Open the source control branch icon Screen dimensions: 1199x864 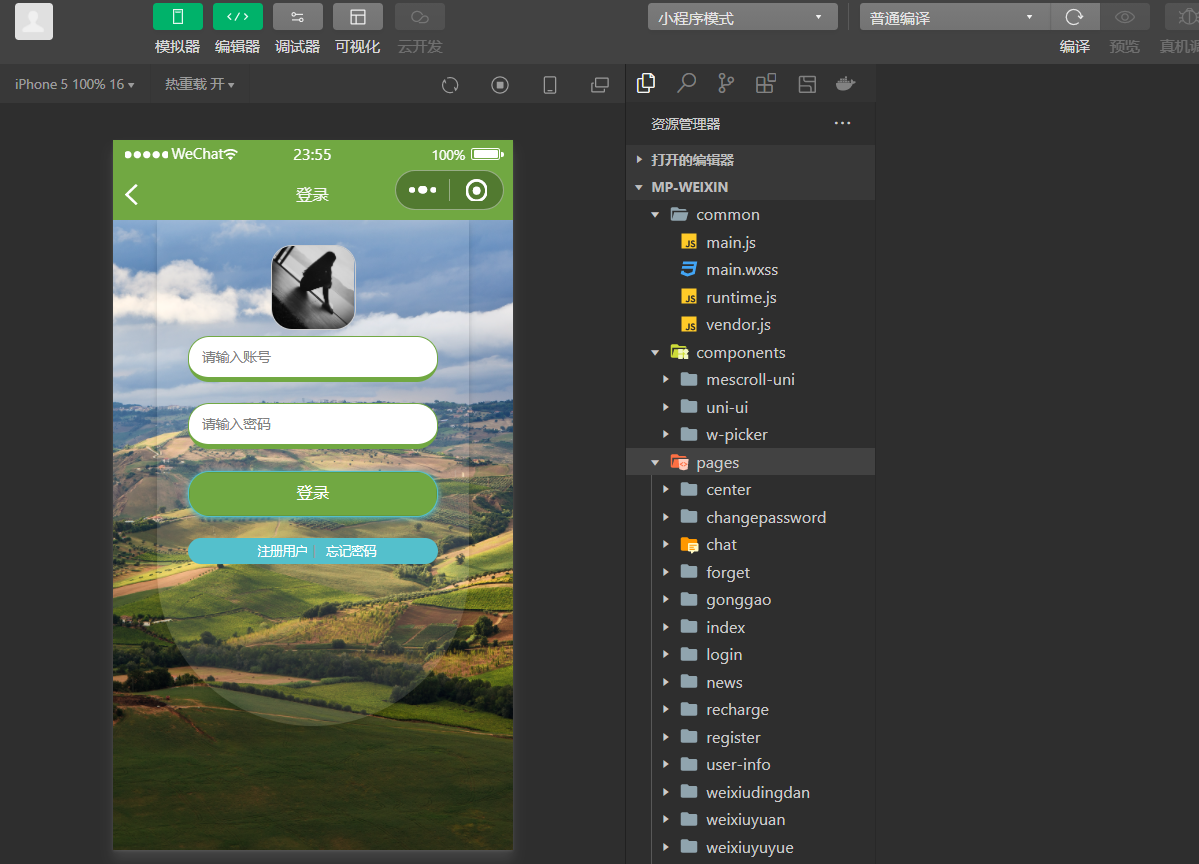pos(726,84)
